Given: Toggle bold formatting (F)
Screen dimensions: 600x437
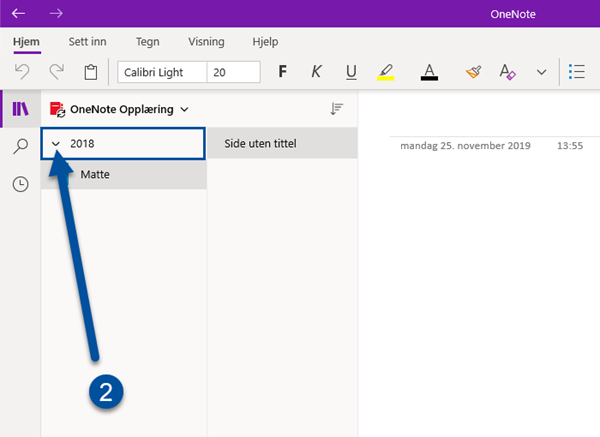Looking at the screenshot, I should [x=282, y=72].
